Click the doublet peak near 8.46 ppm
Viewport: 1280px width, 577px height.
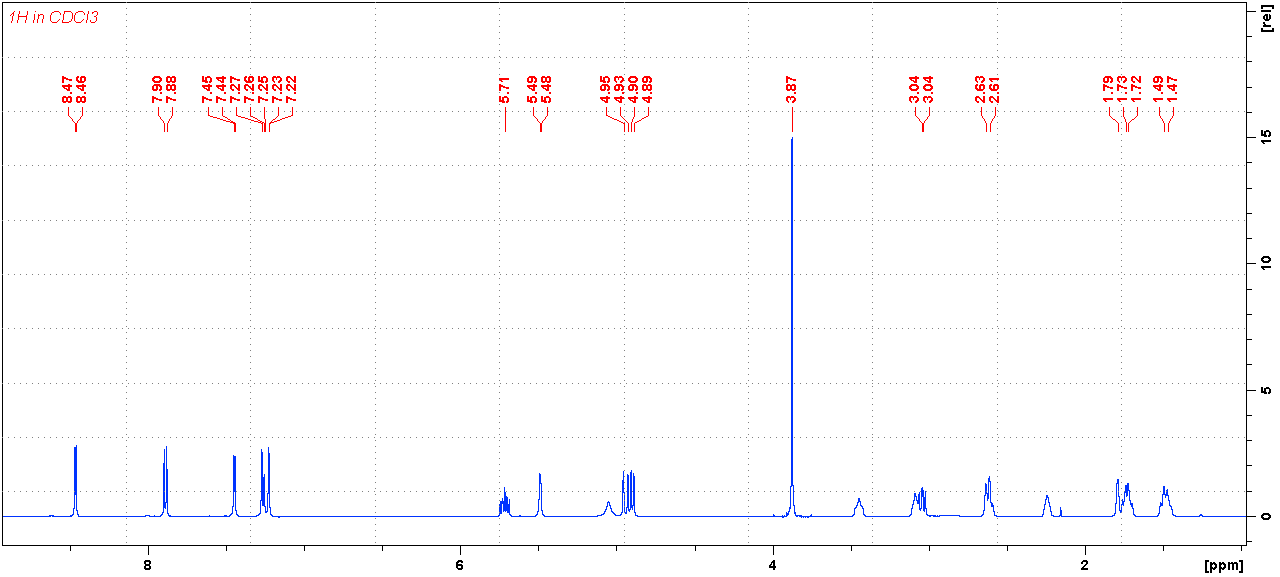(76, 480)
